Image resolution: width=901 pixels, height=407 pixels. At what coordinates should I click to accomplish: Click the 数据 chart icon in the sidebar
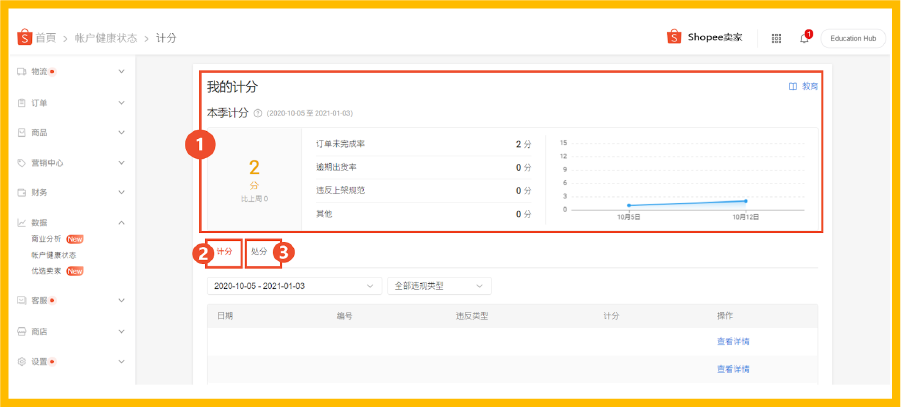click(x=22, y=222)
